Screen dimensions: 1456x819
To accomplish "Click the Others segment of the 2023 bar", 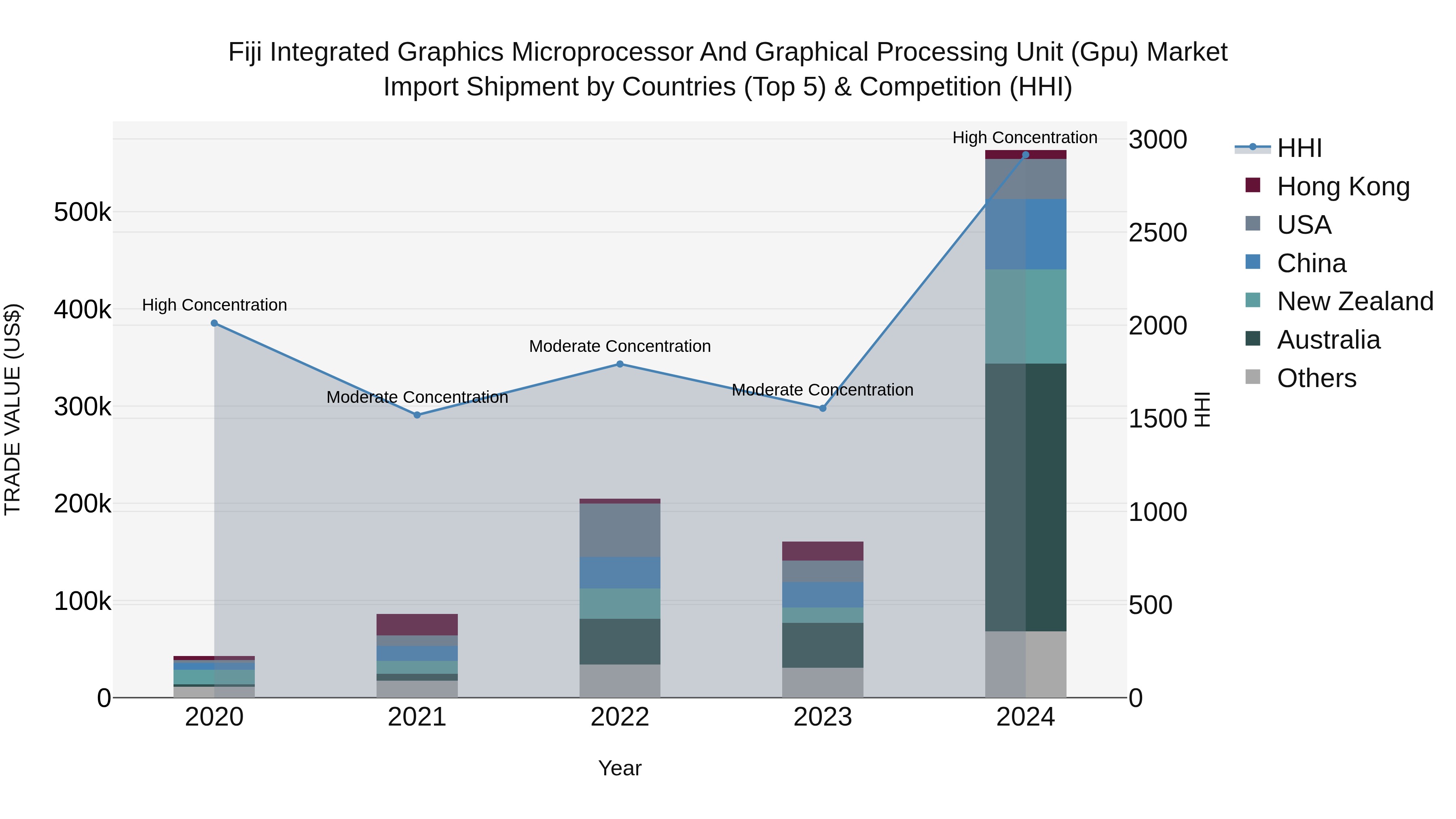I will (823, 683).
